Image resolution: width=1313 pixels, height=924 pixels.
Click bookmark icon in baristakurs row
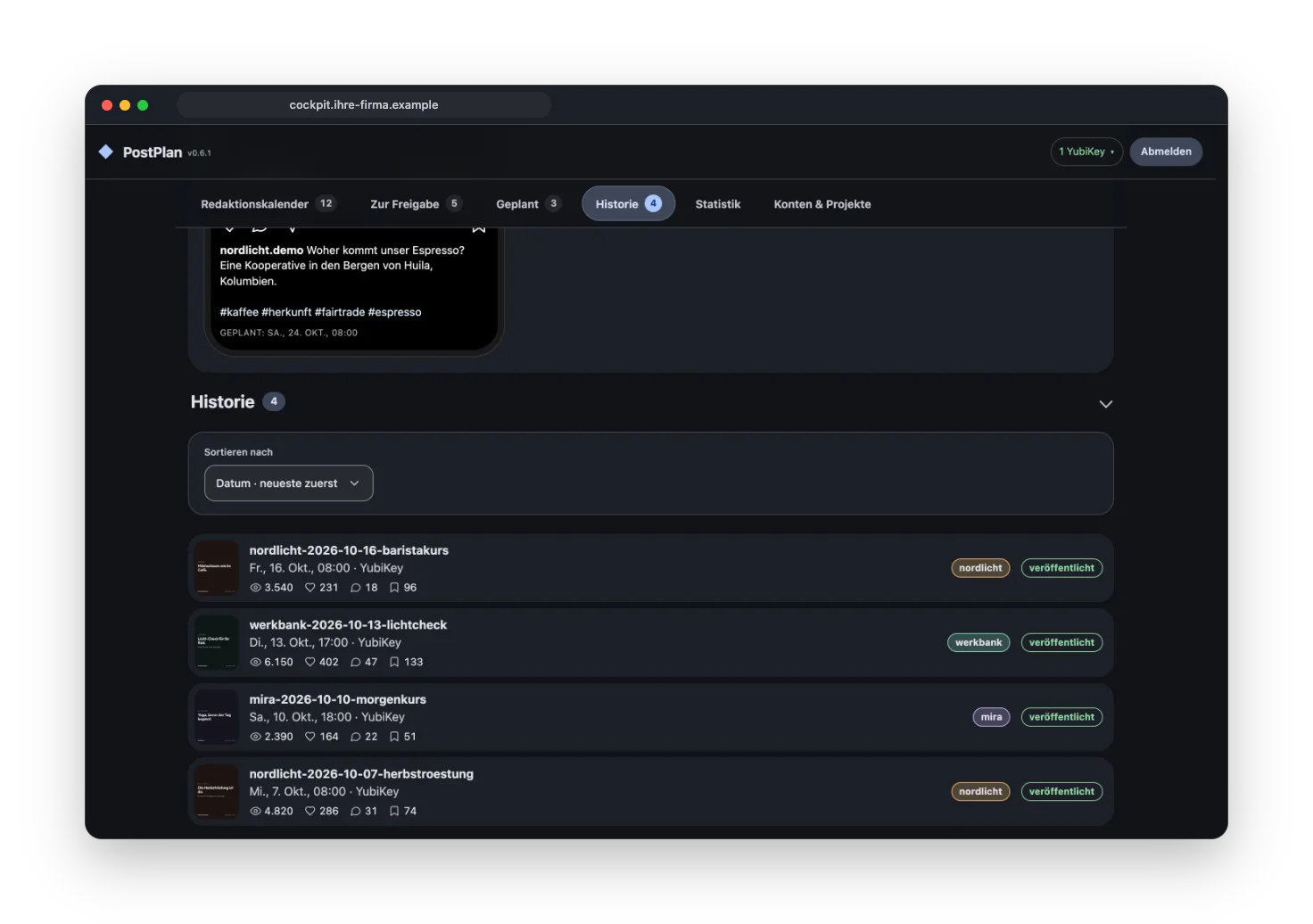[x=394, y=588]
